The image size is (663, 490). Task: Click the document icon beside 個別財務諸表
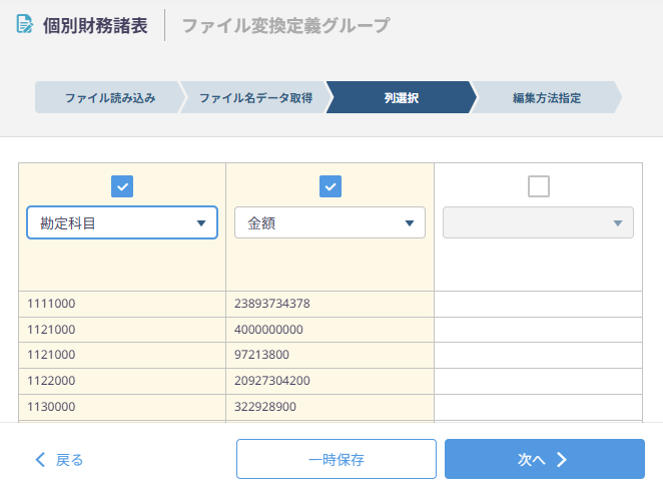pos(24,24)
